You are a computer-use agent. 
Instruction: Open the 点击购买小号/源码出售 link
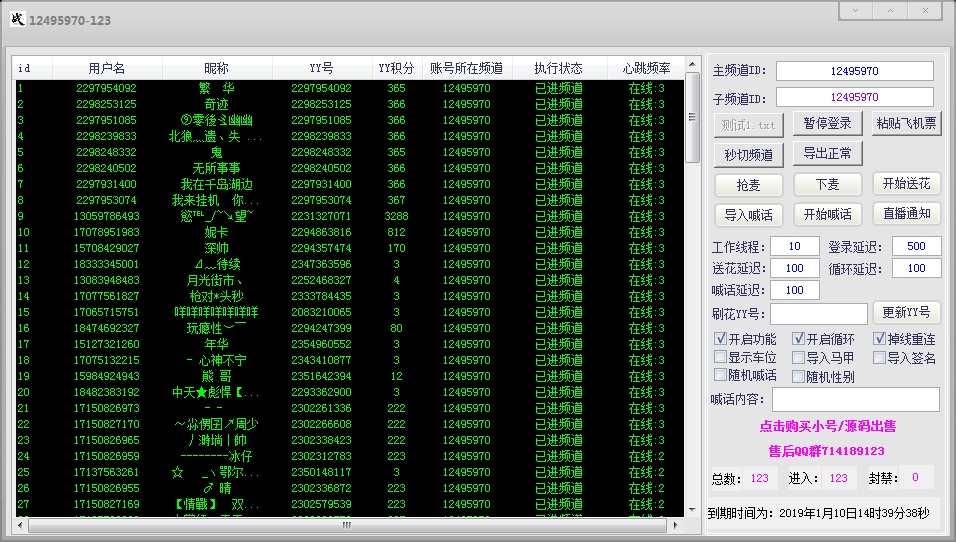(x=827, y=426)
